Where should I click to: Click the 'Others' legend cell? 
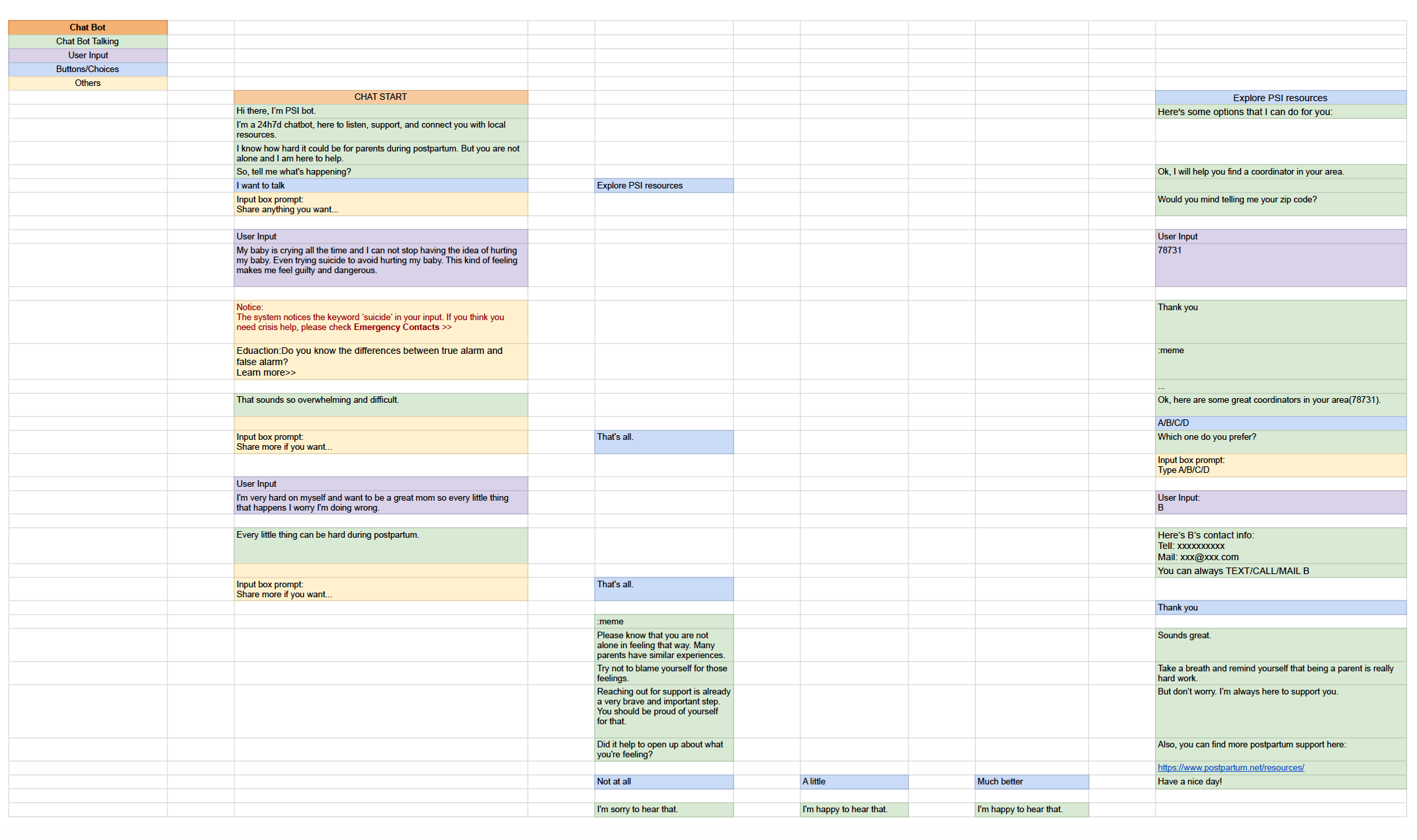tap(88, 83)
